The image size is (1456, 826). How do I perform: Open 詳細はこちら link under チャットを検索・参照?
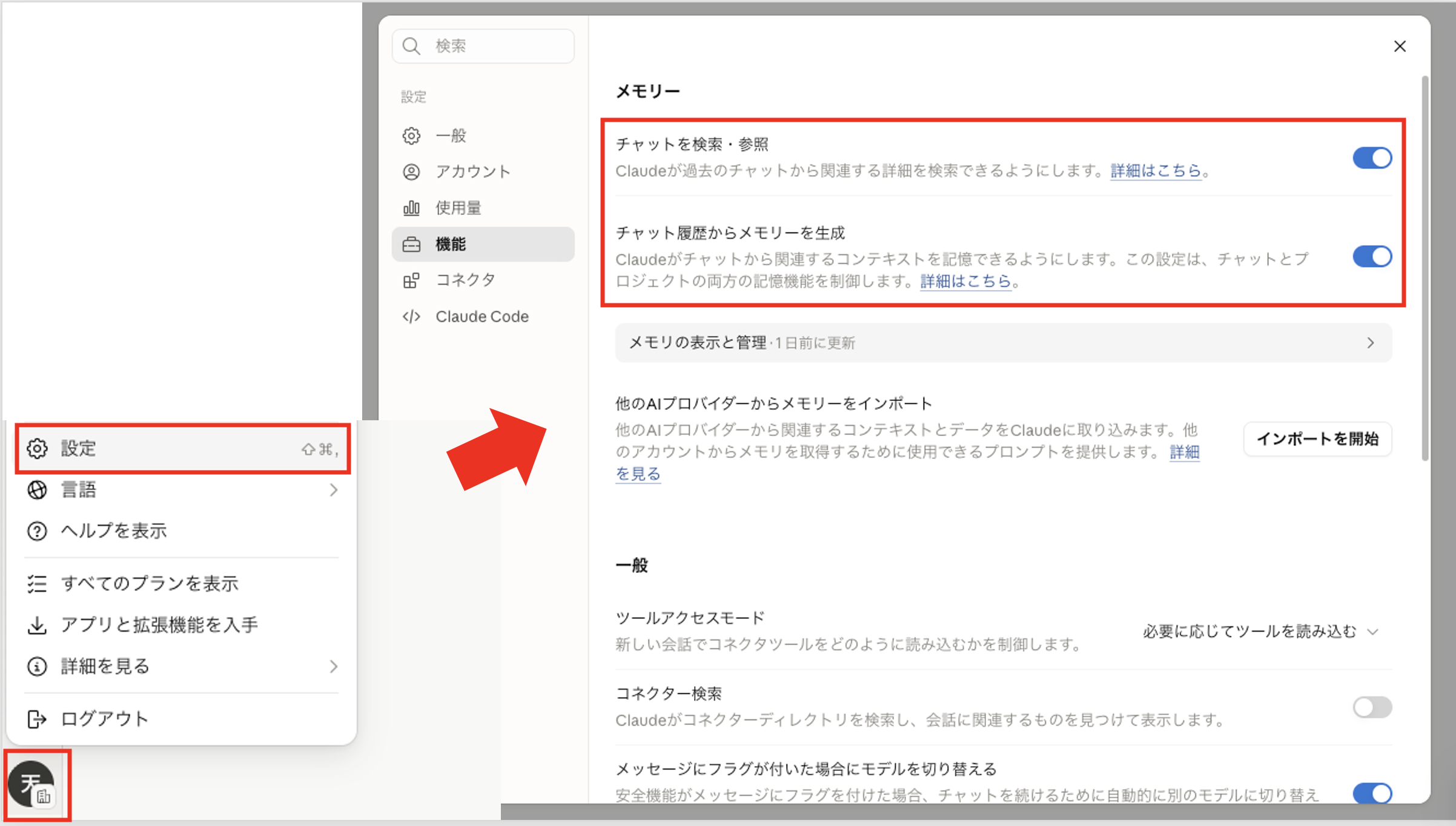click(1156, 171)
